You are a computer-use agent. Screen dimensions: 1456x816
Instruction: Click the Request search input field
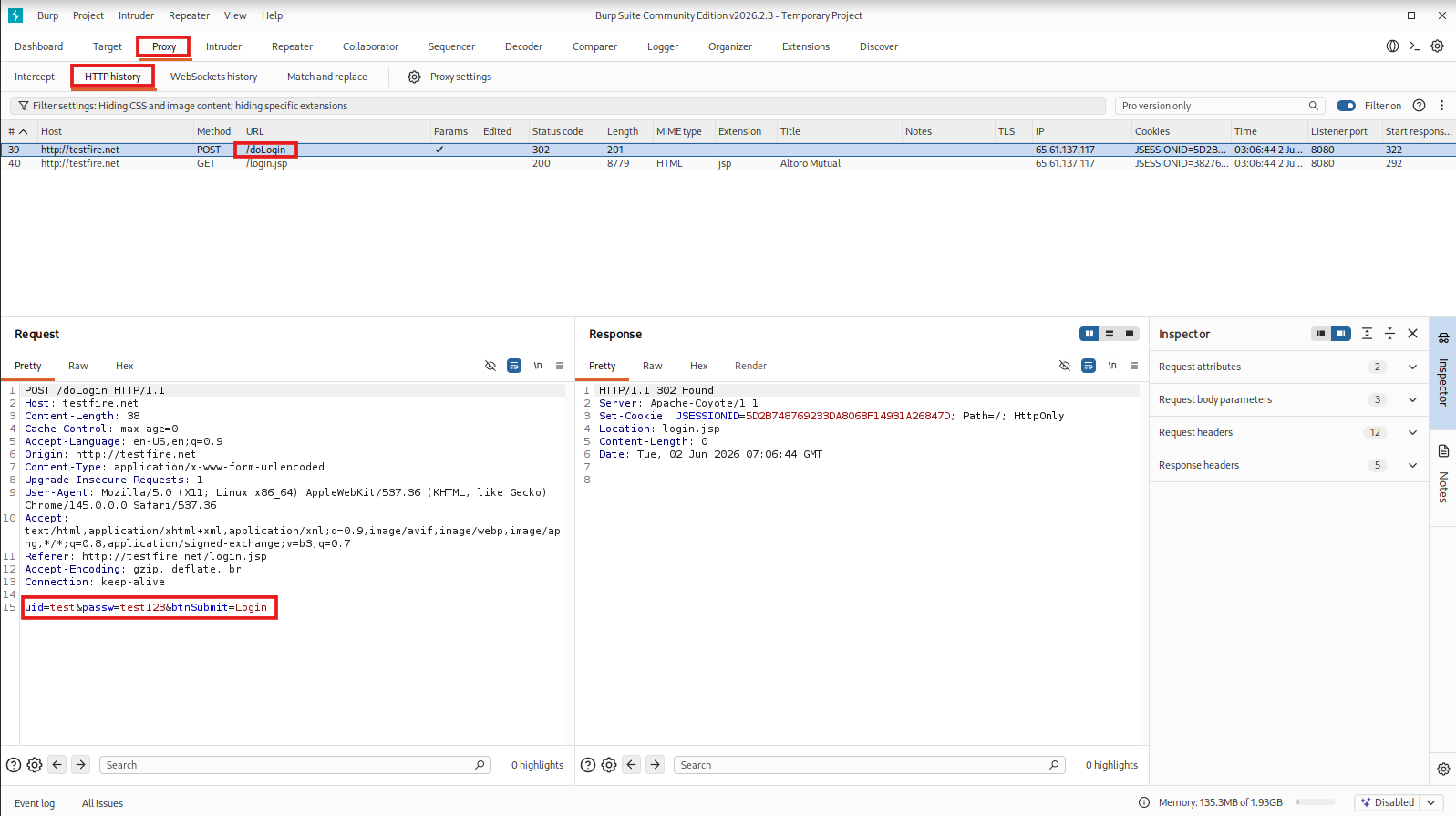coord(295,765)
